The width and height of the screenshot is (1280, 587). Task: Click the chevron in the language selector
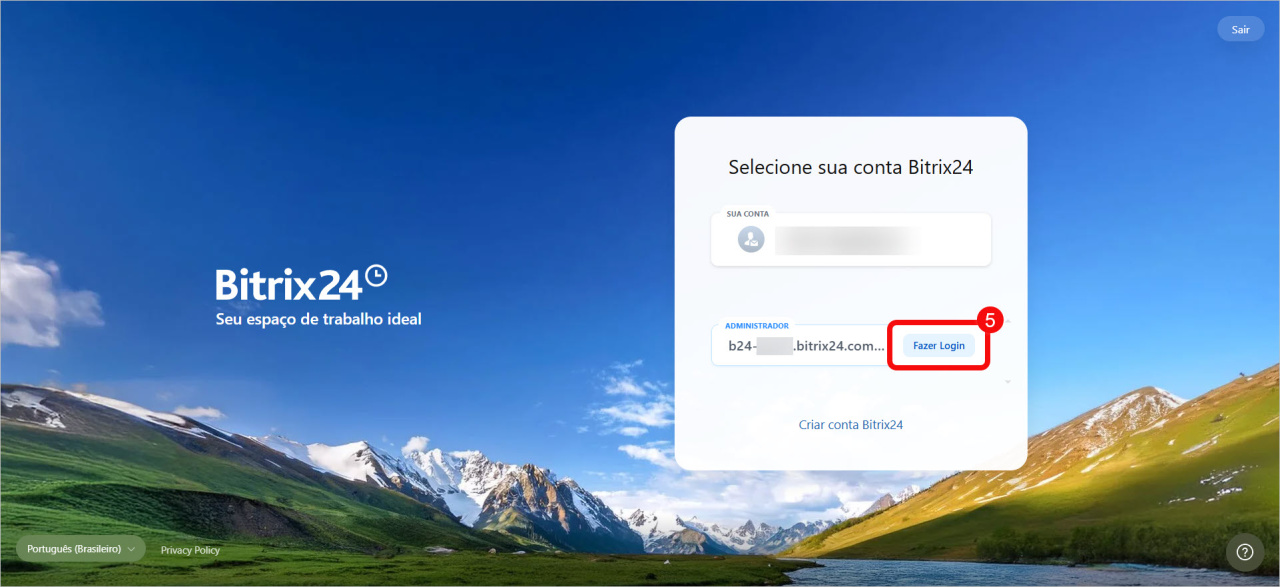pos(131,549)
